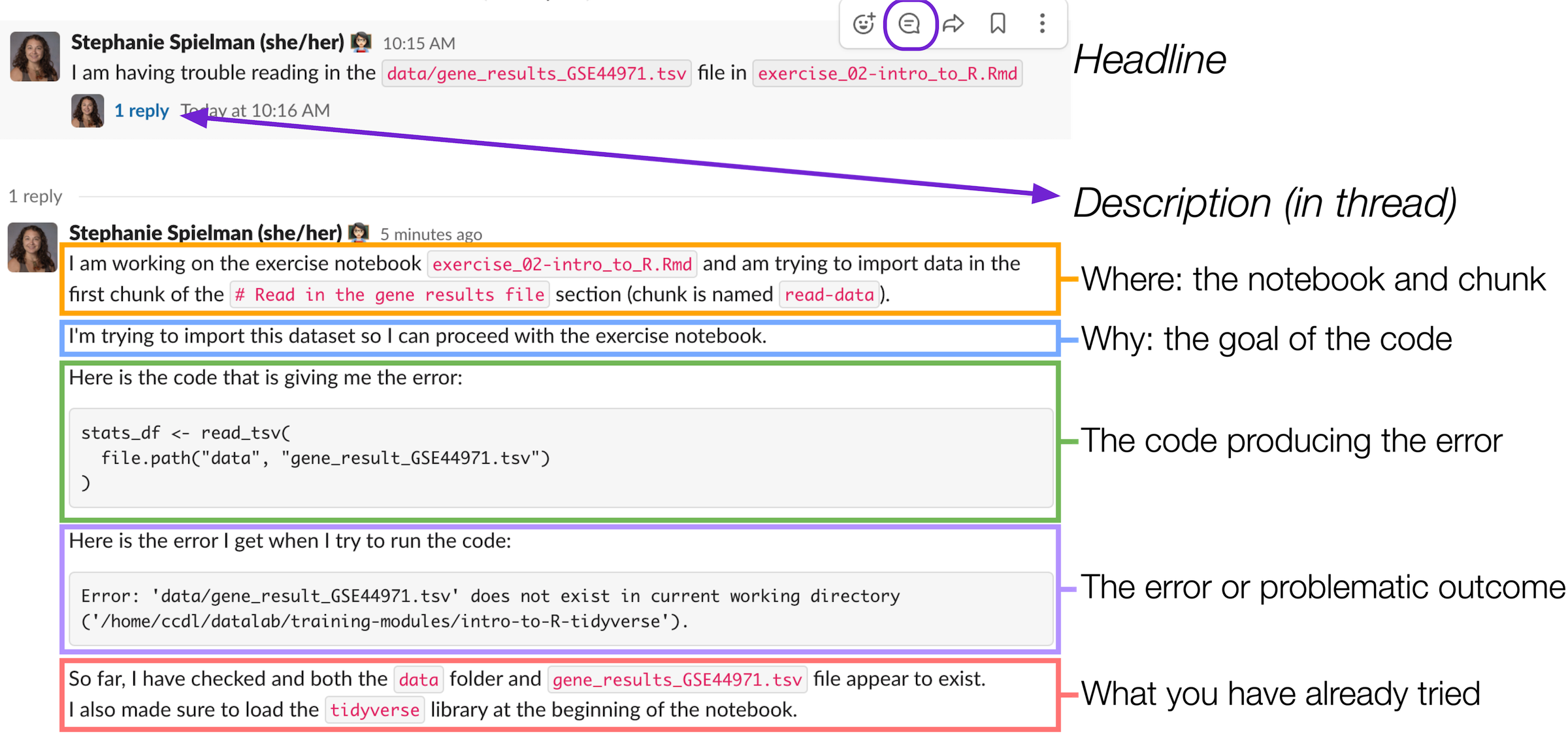
Task: Click the 'Error: ... does not exist' line
Action: (491, 596)
